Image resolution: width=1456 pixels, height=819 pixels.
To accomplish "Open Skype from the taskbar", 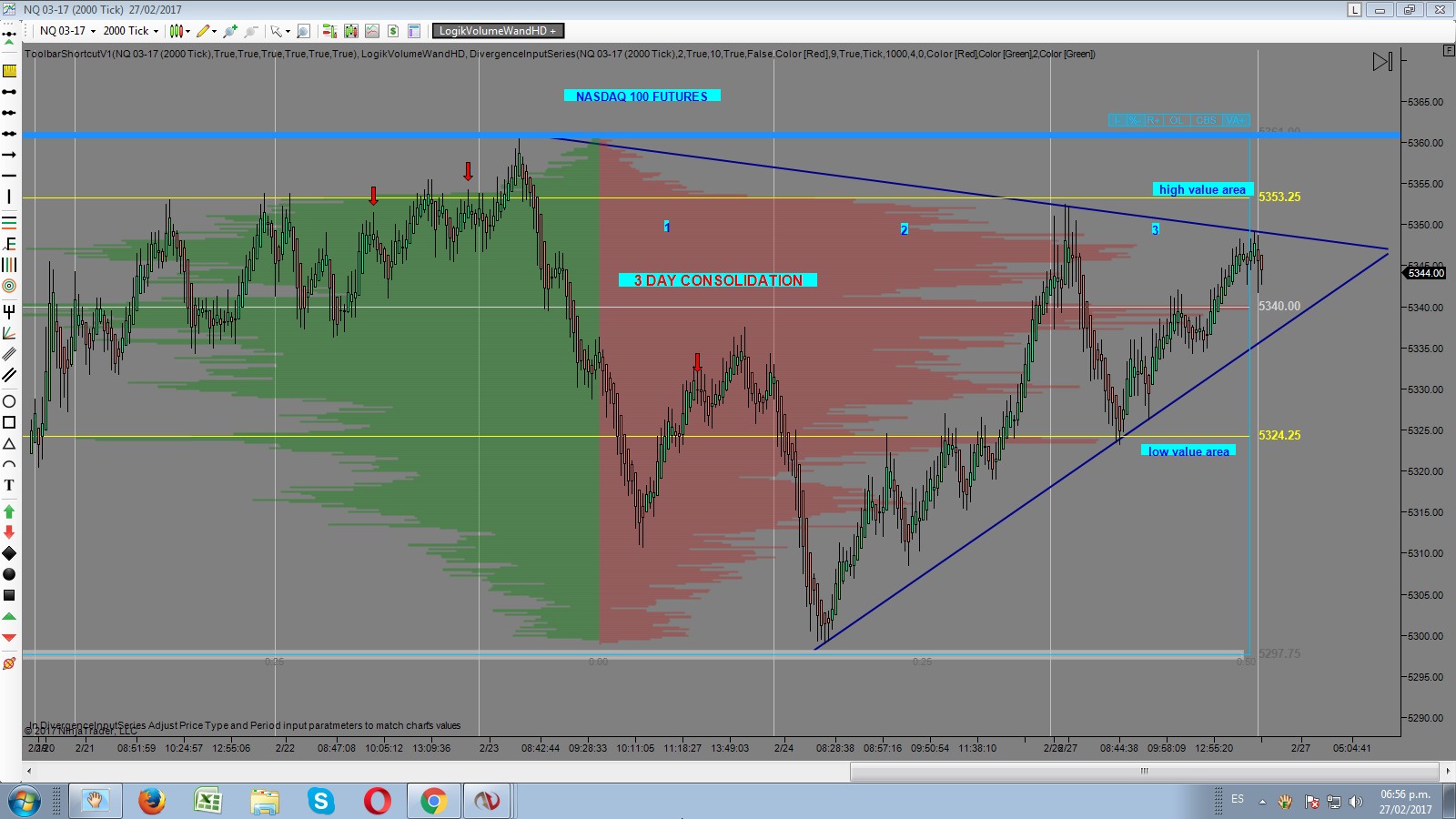I will point(320,802).
